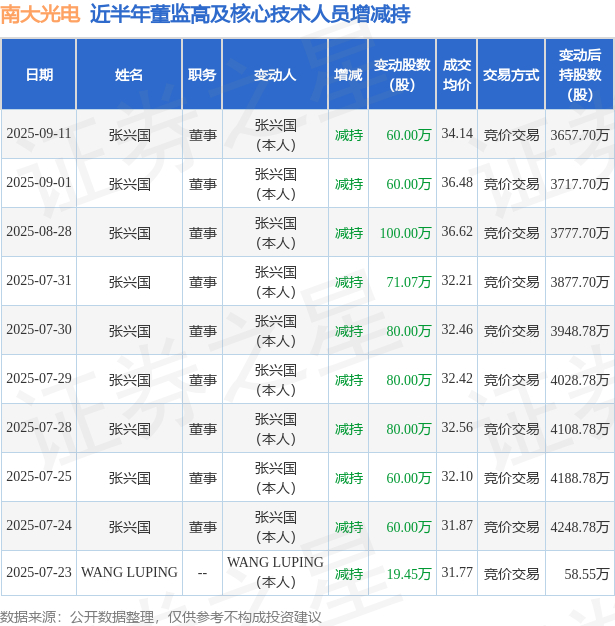This screenshot has height=626, width=615.
Task: Click 张兴国 (本人) in the 2025-08-28 row
Action: (x=276, y=234)
